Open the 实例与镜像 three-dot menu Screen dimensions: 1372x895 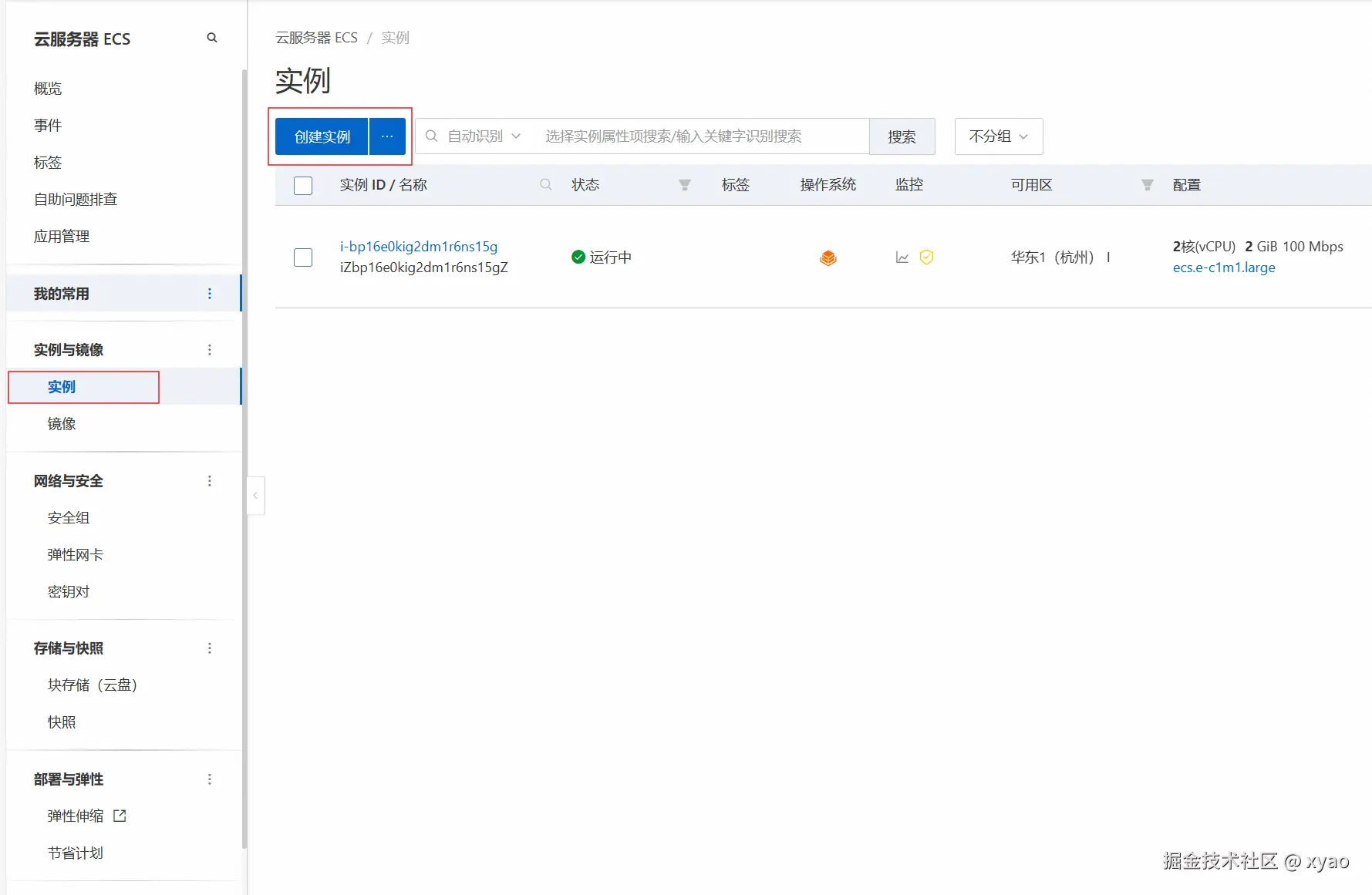click(x=210, y=350)
